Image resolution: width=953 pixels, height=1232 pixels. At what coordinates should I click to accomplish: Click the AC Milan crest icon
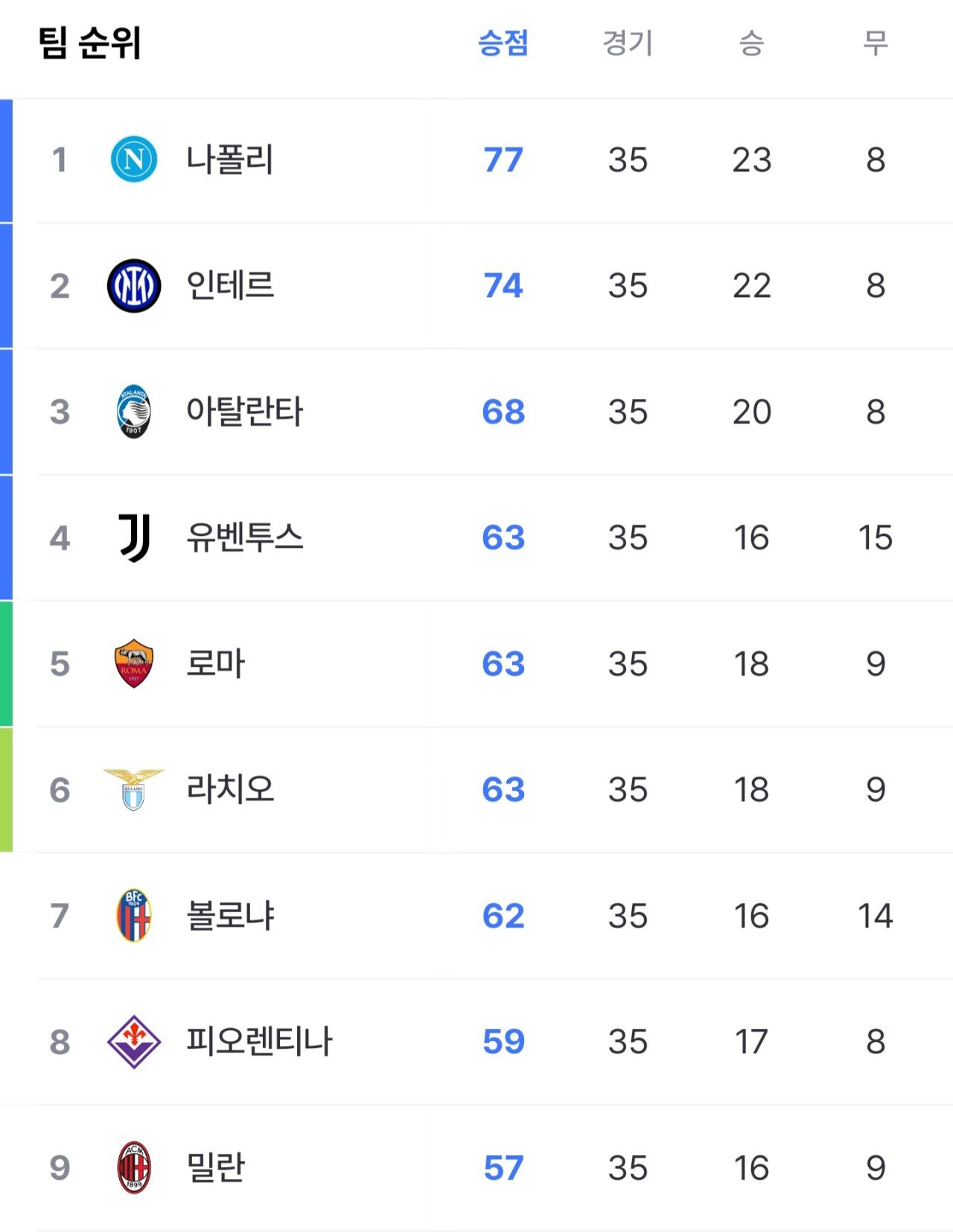(134, 1167)
